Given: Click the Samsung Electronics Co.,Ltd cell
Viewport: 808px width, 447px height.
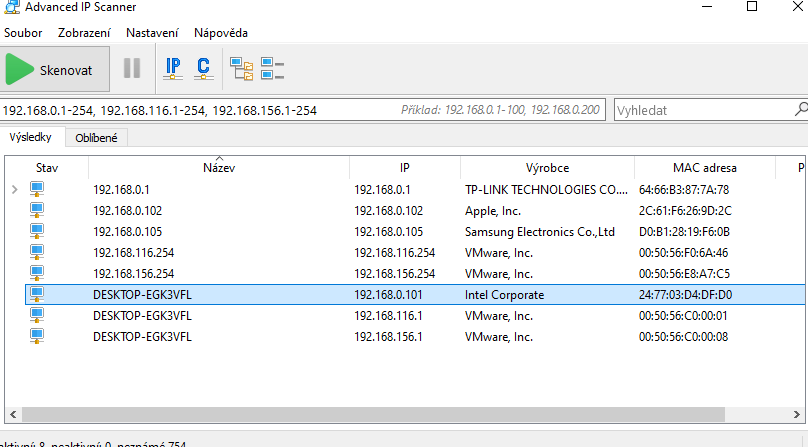Looking at the screenshot, I should tap(540, 232).
